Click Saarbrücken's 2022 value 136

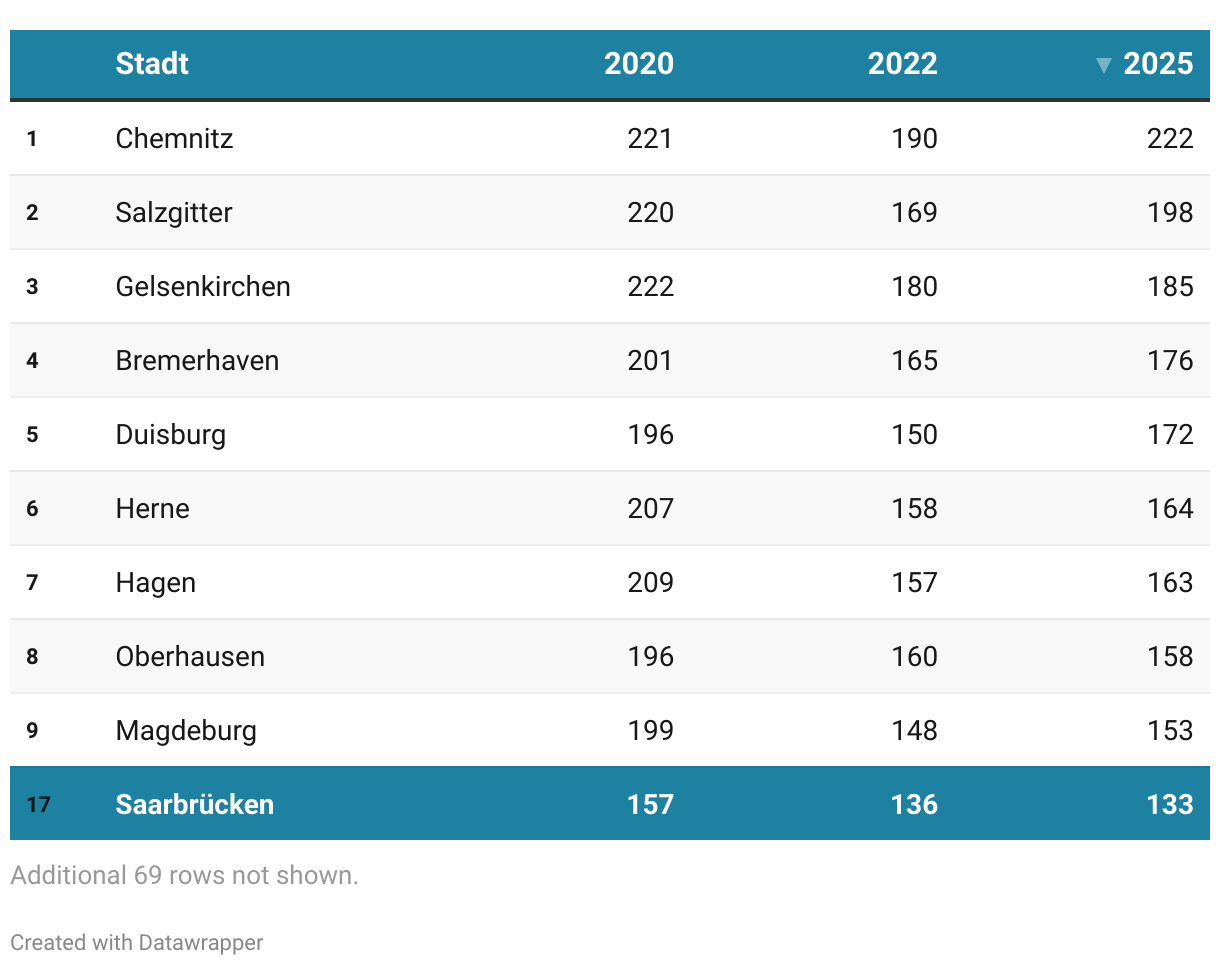[914, 804]
